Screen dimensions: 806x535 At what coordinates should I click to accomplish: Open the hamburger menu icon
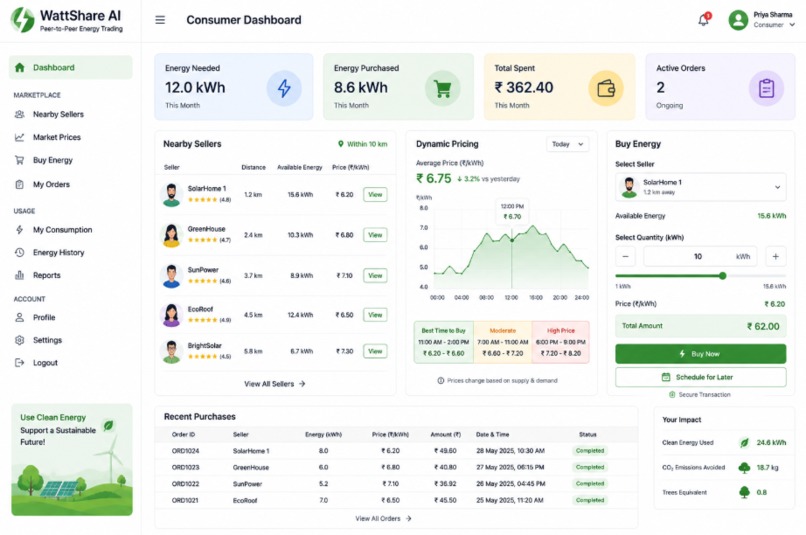click(160, 20)
